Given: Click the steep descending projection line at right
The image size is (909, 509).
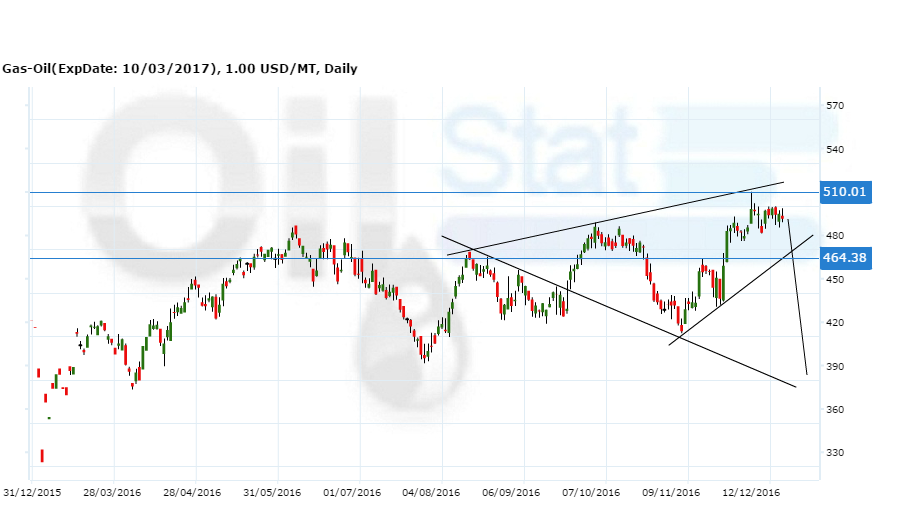Looking at the screenshot, I should (x=798, y=300).
